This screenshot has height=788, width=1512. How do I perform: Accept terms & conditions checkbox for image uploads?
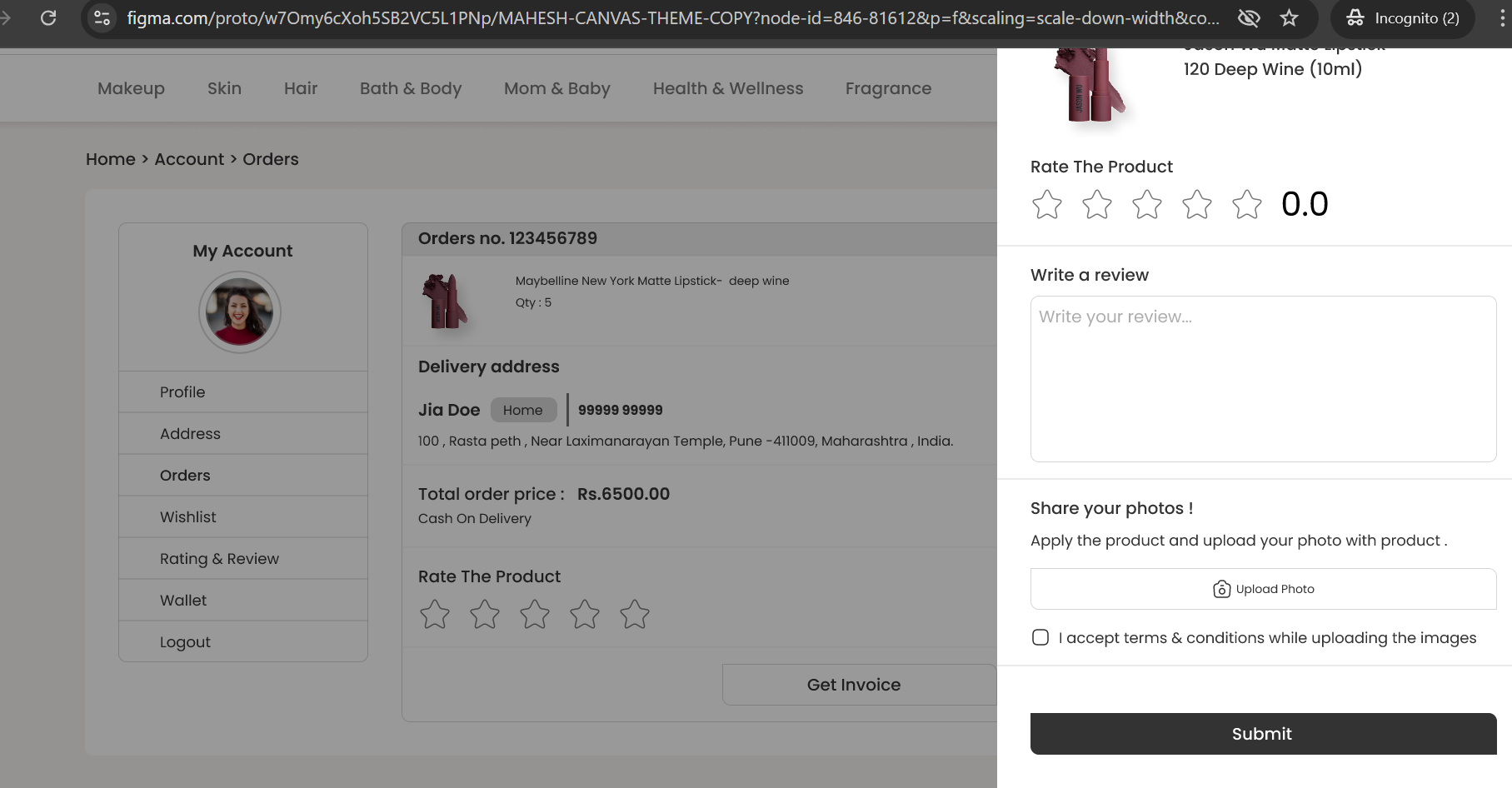1040,637
